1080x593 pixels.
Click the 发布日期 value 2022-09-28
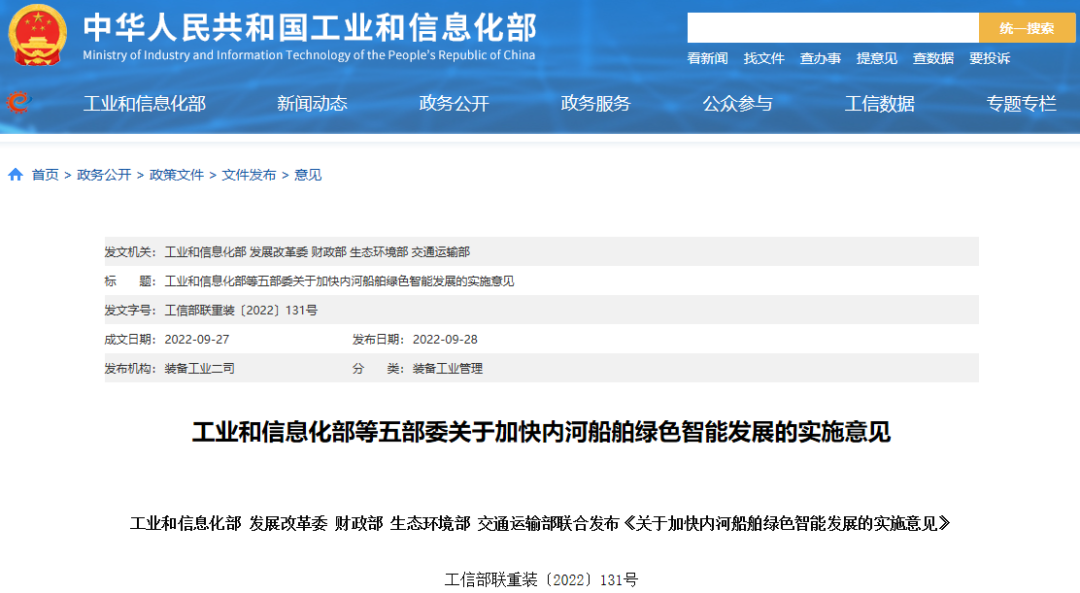pyautogui.click(x=445, y=340)
